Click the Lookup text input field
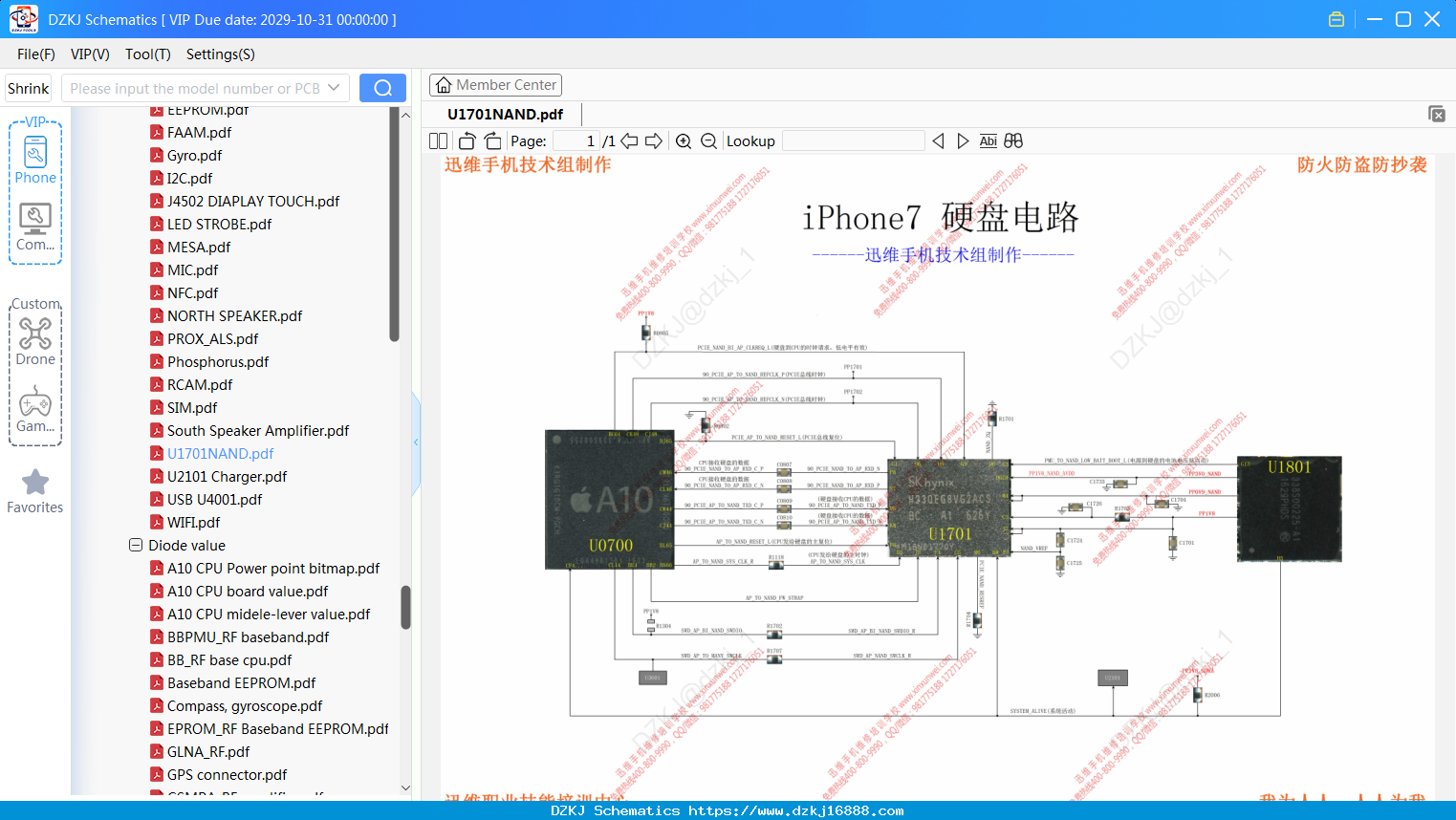Image resolution: width=1456 pixels, height=820 pixels. (x=853, y=140)
